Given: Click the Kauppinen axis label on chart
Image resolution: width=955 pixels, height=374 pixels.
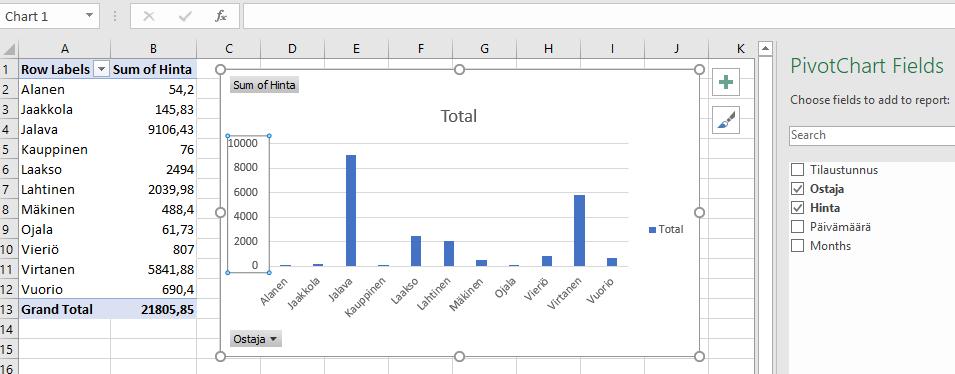Looking at the screenshot, I should [366, 298].
